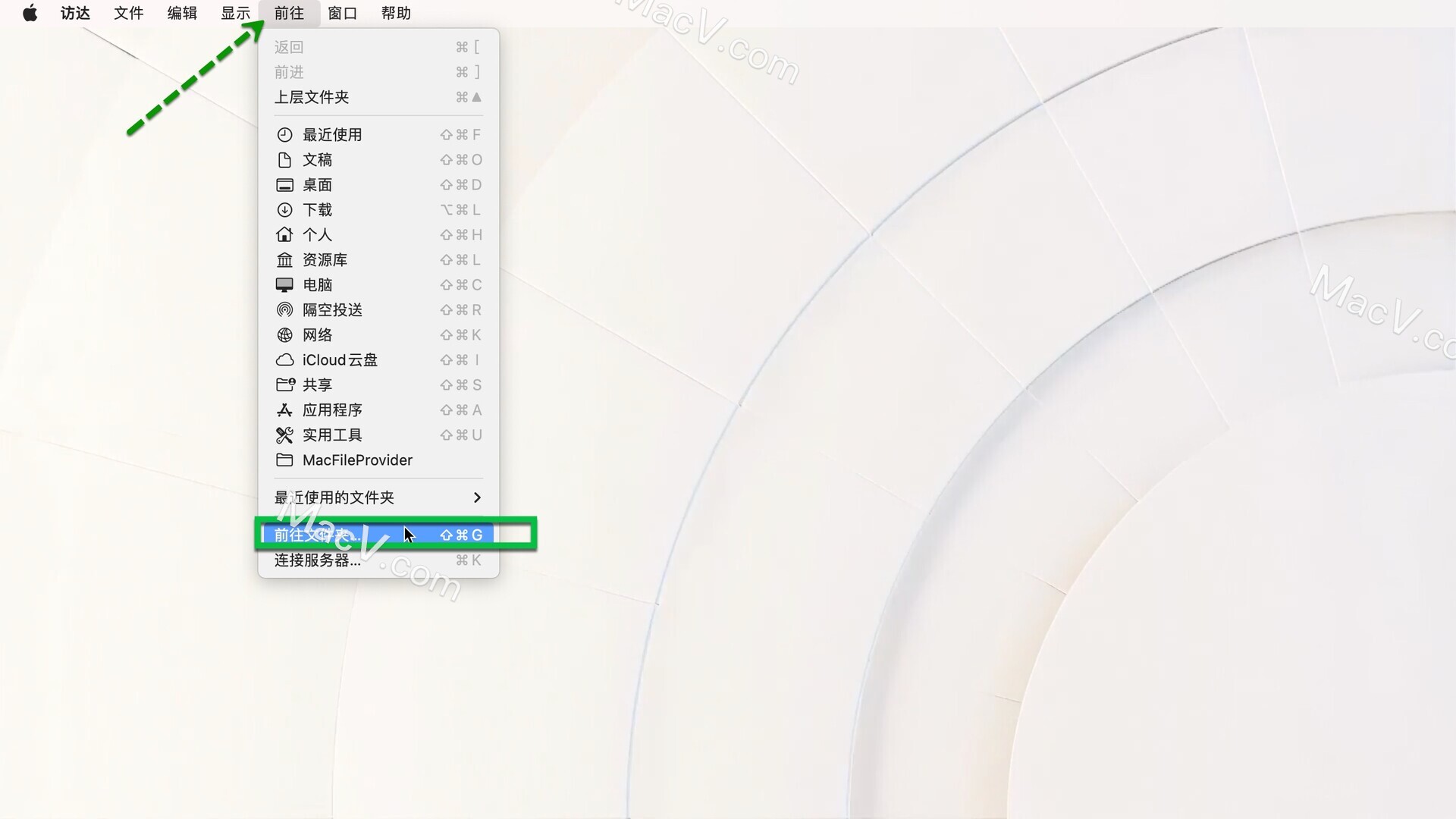
Task: Select the 个人 label text
Action: [x=317, y=235]
